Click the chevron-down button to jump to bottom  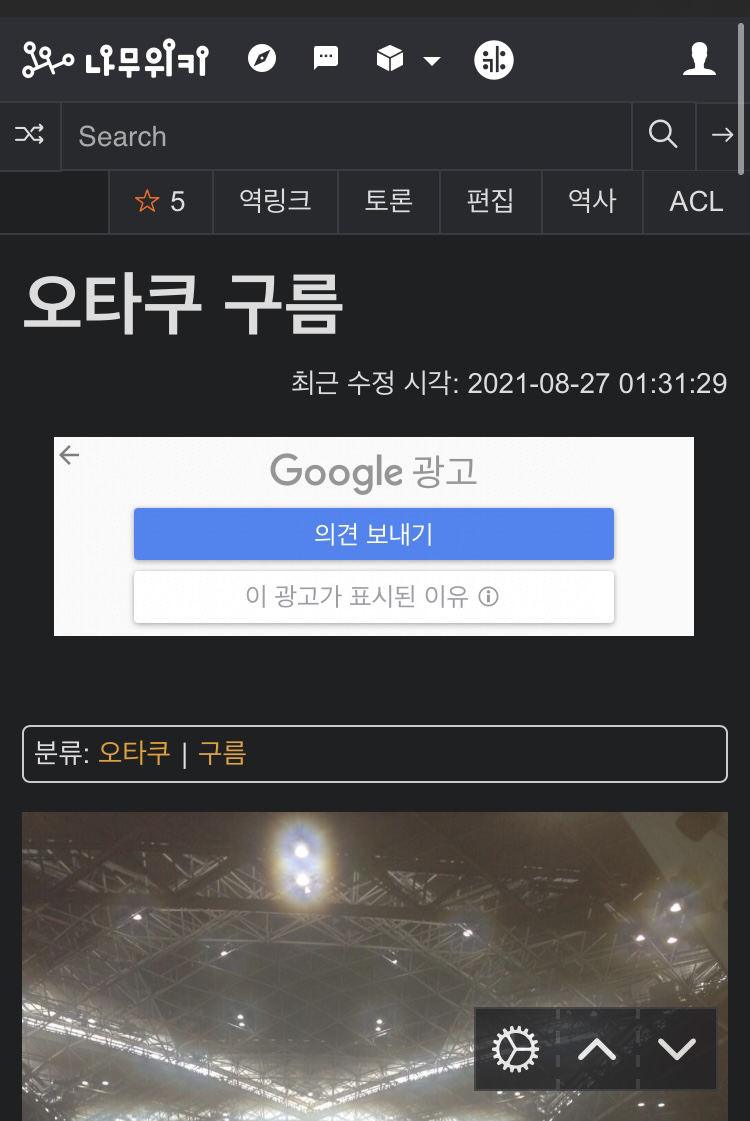tap(676, 1050)
